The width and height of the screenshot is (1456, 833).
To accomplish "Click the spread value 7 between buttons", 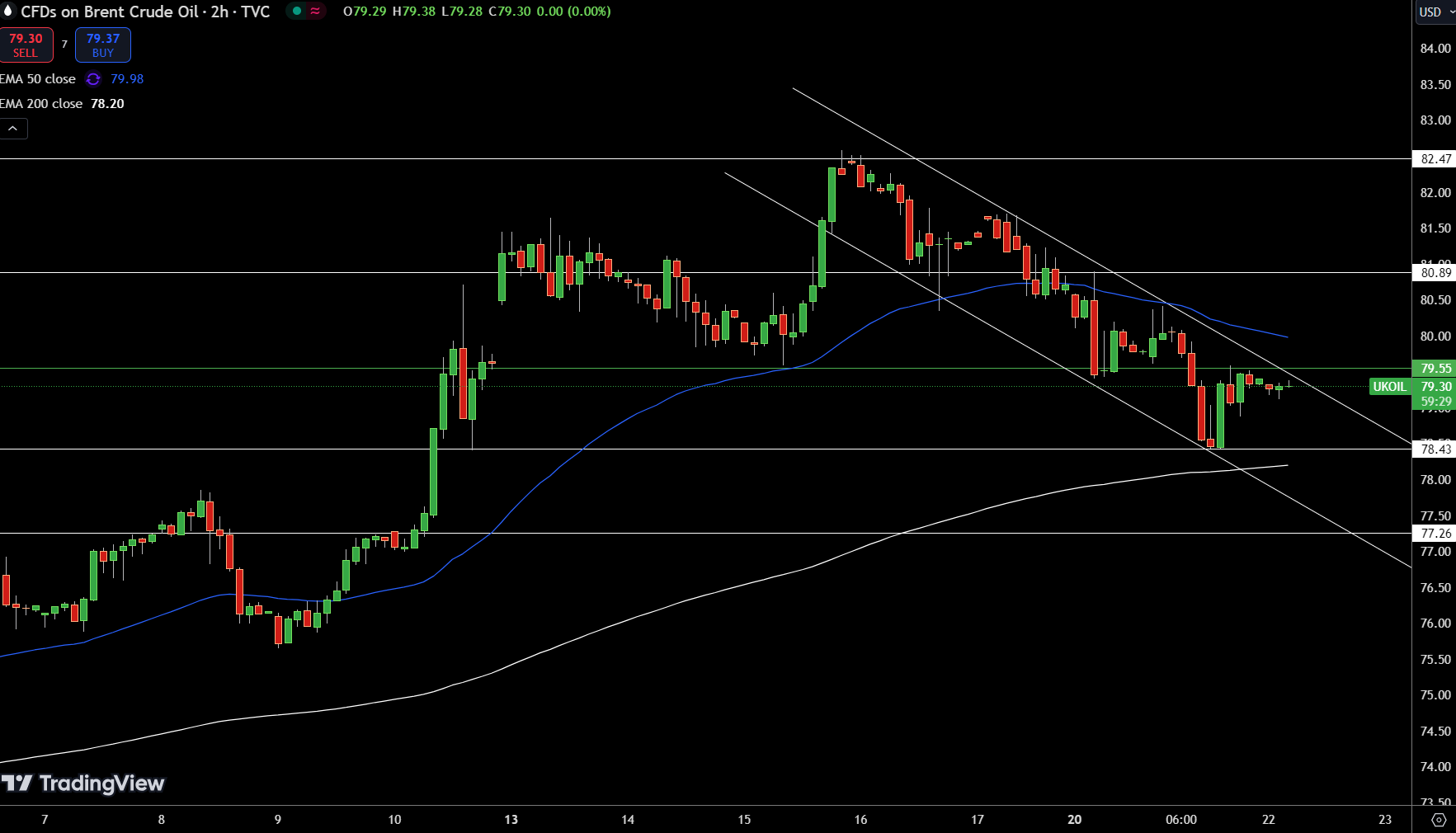I will (x=64, y=45).
